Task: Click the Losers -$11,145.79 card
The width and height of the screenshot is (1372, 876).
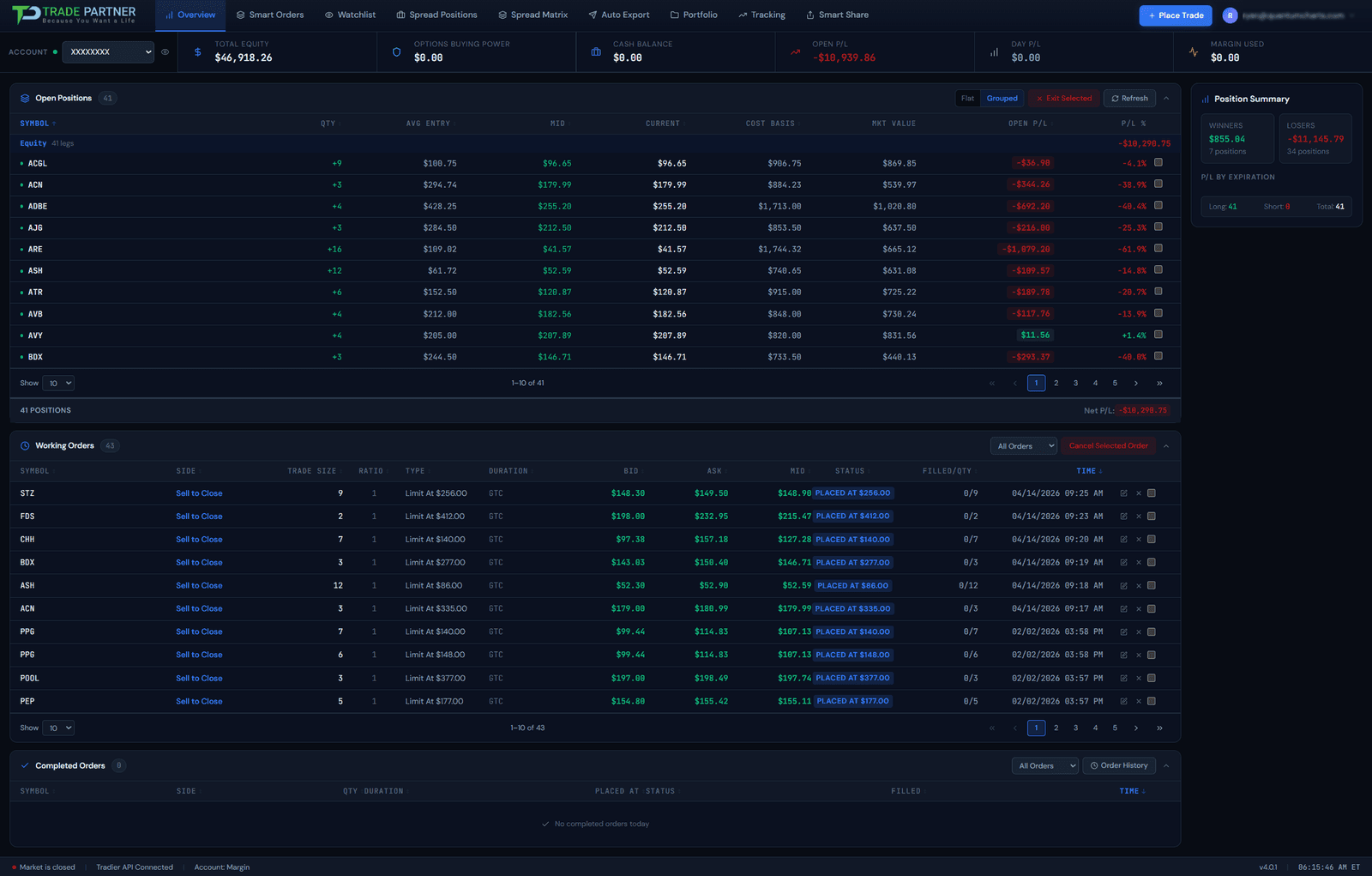Action: click(1315, 138)
